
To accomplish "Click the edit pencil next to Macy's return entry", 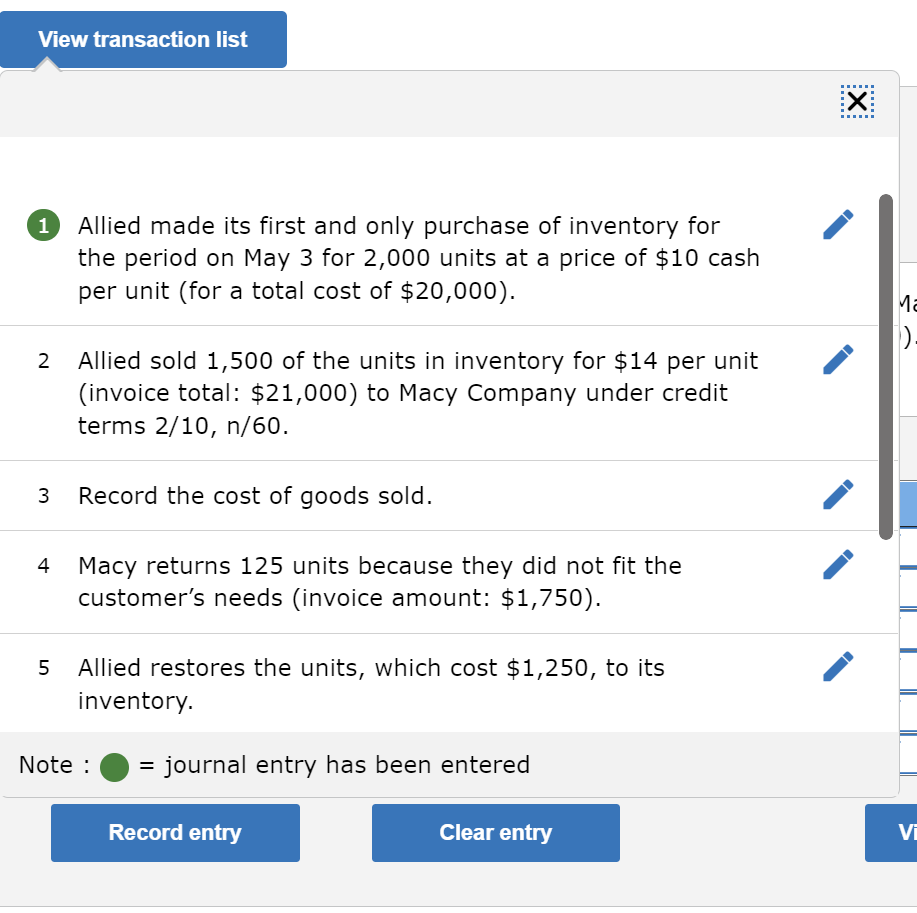I will [x=837, y=565].
